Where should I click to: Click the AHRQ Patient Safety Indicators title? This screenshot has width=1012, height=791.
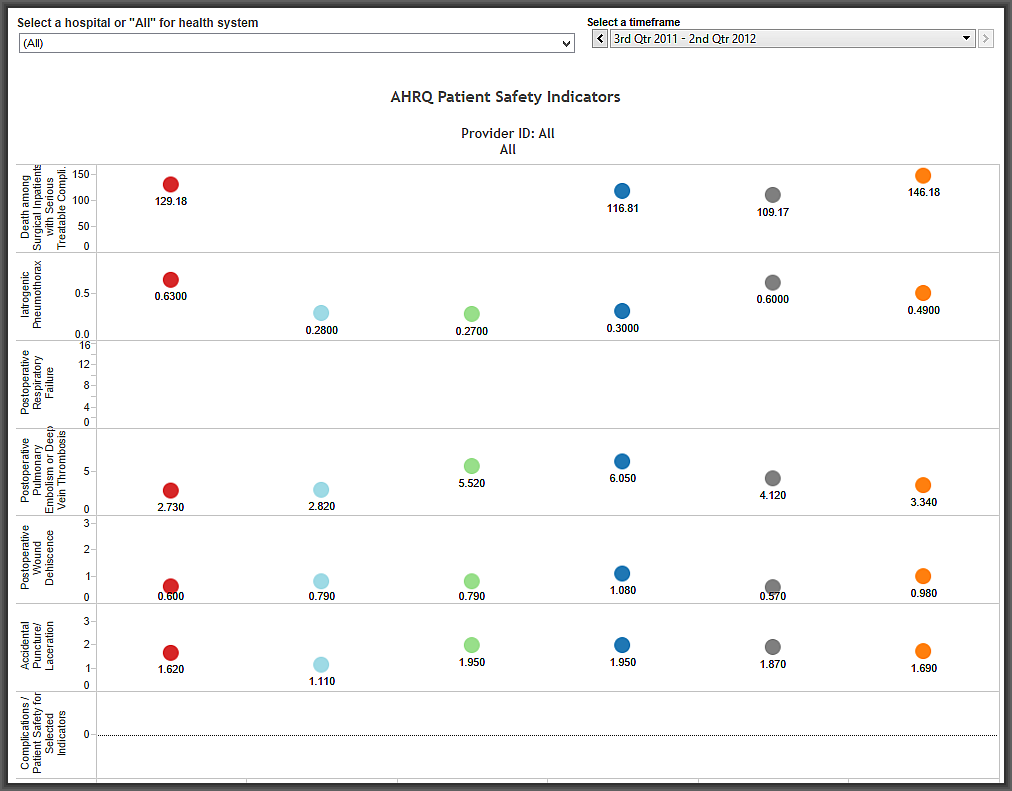505,97
